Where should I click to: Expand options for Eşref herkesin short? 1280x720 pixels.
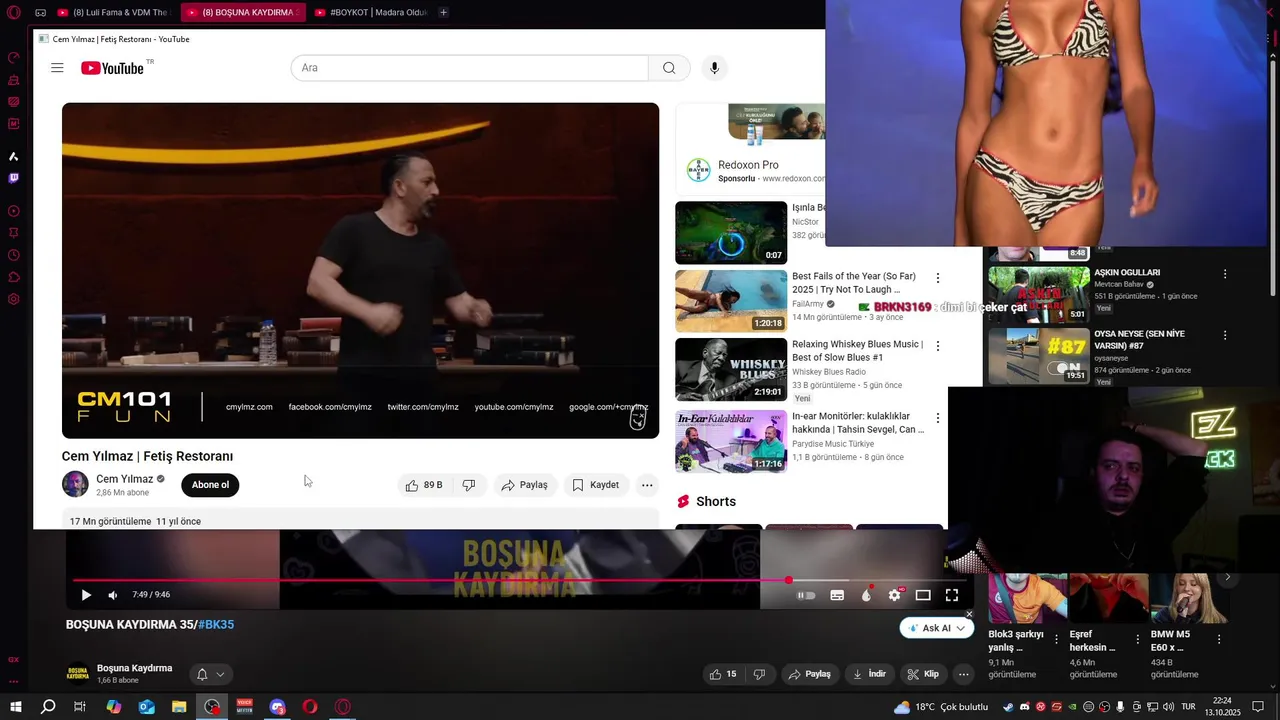pos(1137,639)
